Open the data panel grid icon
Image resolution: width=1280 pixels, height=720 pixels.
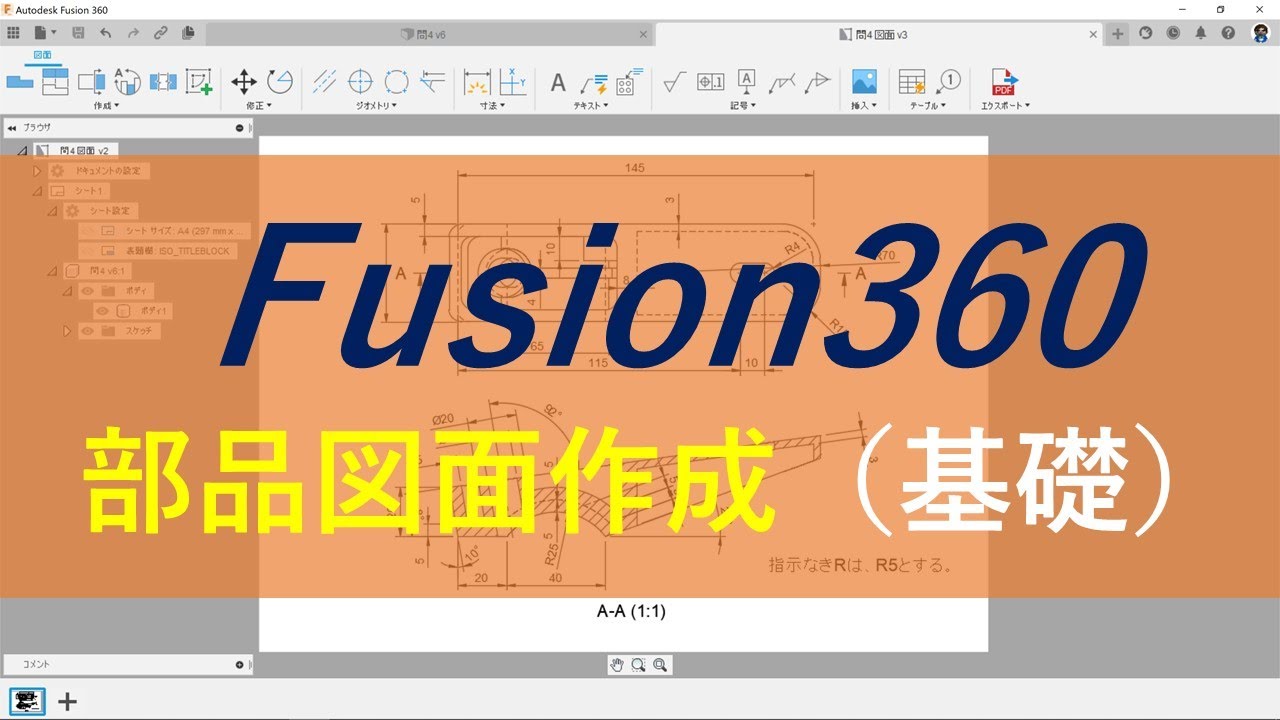click(13, 33)
